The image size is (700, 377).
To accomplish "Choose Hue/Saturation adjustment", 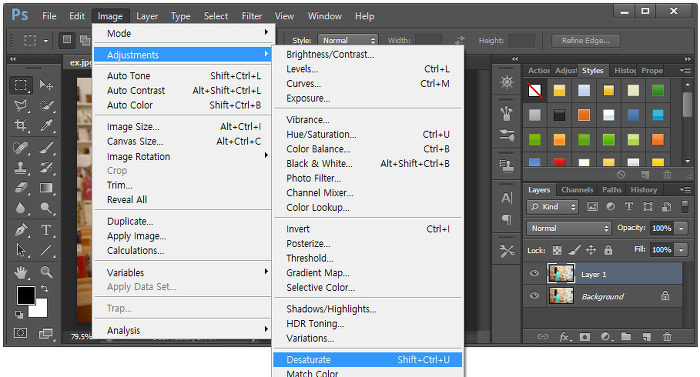I will [368, 134].
